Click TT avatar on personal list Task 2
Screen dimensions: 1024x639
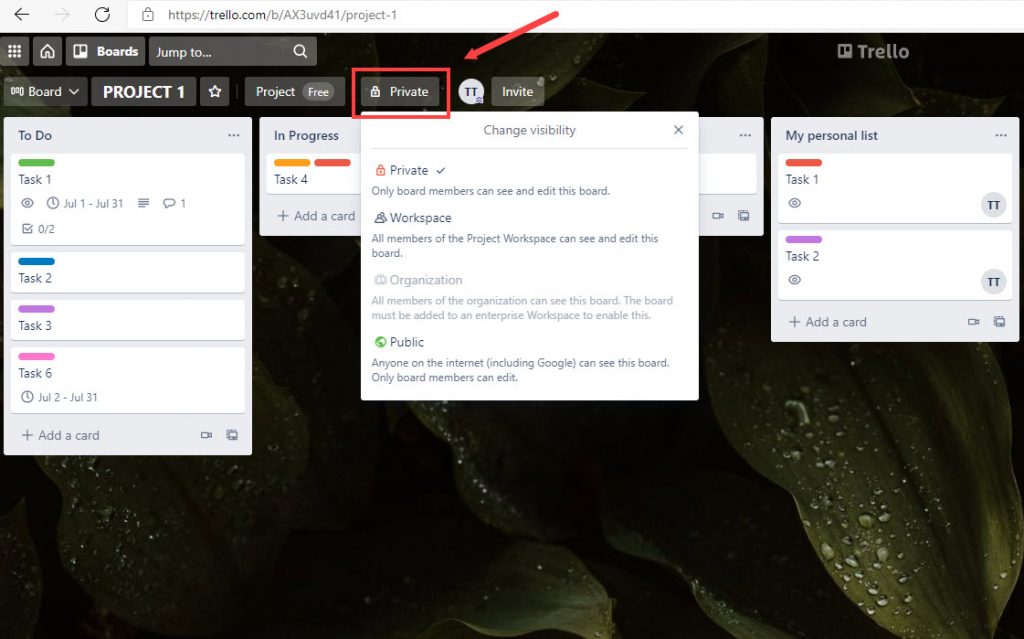[993, 282]
